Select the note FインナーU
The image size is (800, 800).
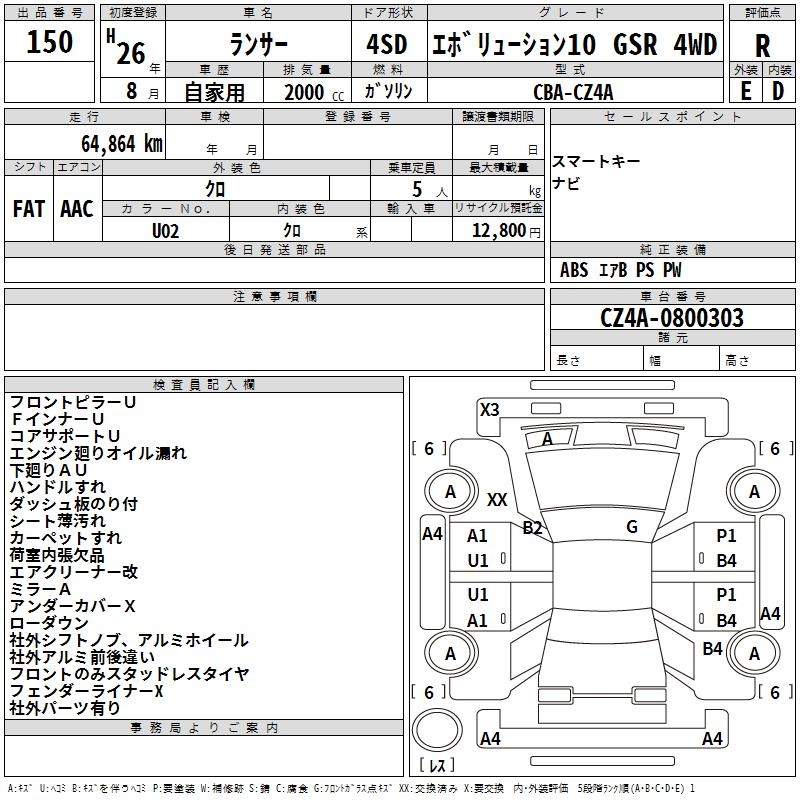pos(57,419)
